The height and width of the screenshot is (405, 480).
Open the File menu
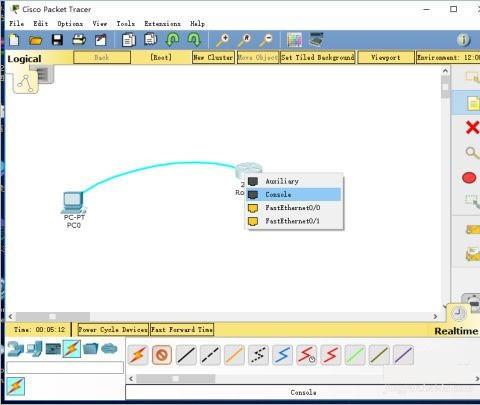point(16,24)
